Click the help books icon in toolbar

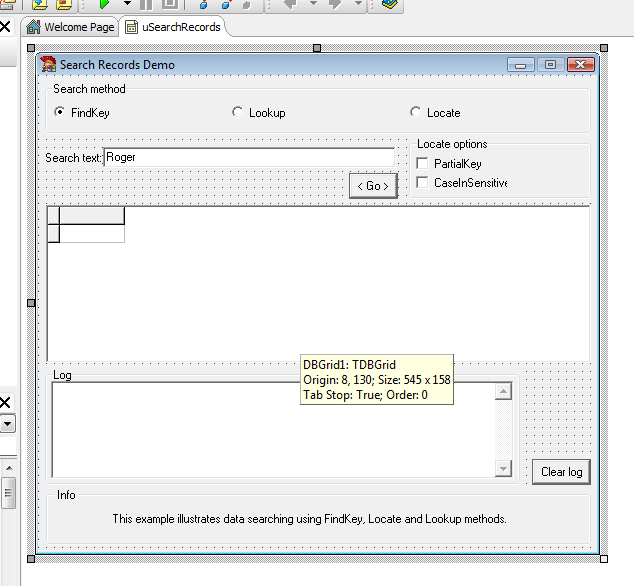(x=389, y=4)
